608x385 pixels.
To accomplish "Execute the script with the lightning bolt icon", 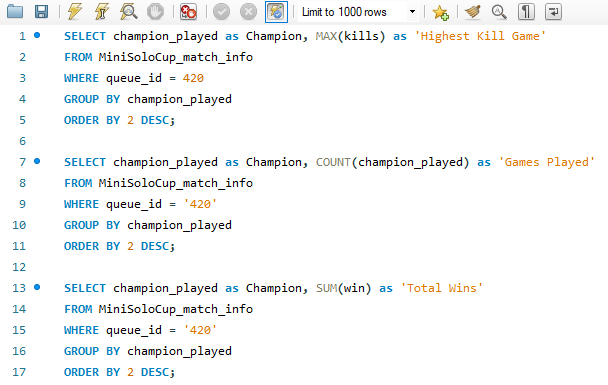I will [x=74, y=12].
